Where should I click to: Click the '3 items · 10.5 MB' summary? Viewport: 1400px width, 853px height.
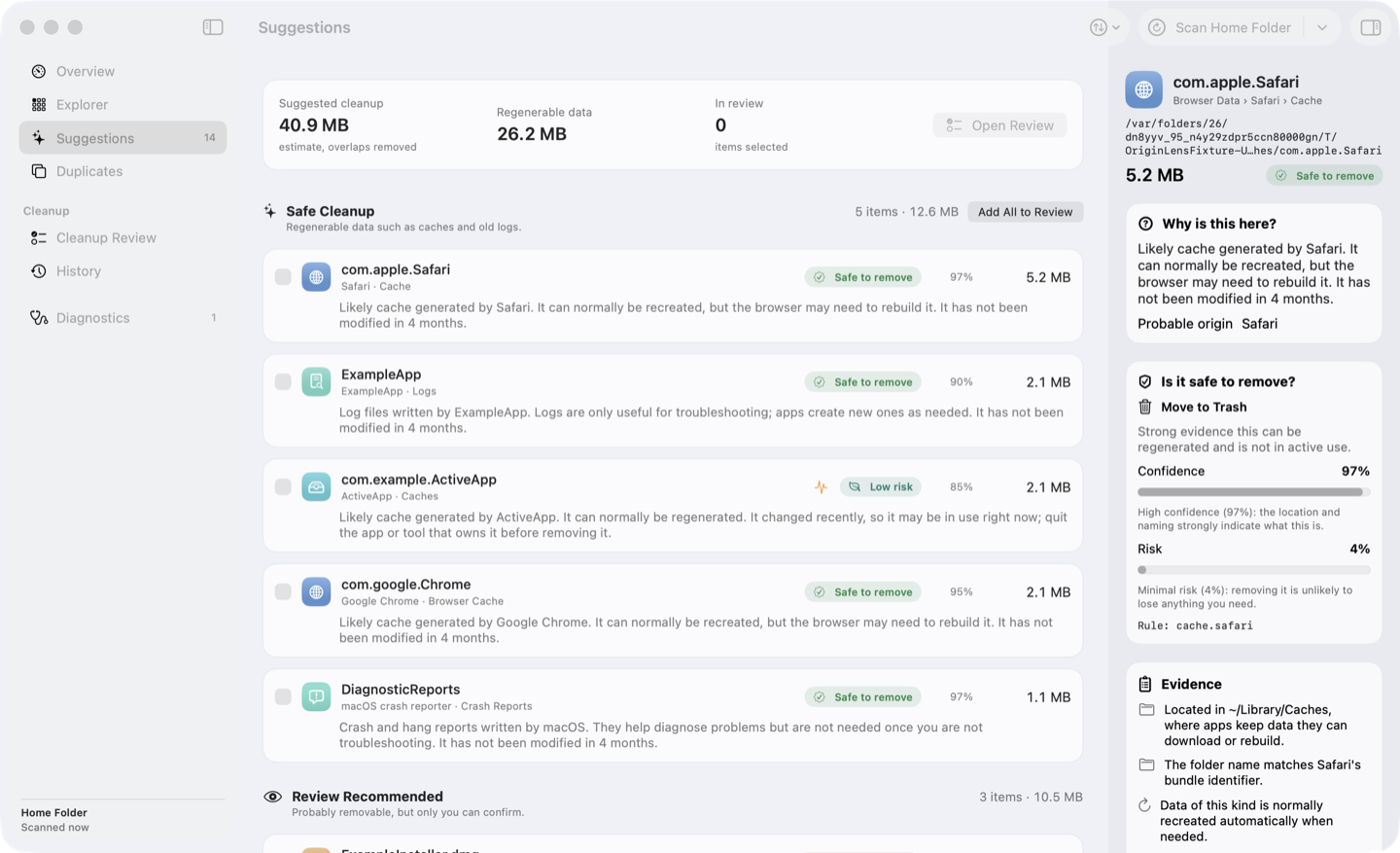pyautogui.click(x=1031, y=798)
